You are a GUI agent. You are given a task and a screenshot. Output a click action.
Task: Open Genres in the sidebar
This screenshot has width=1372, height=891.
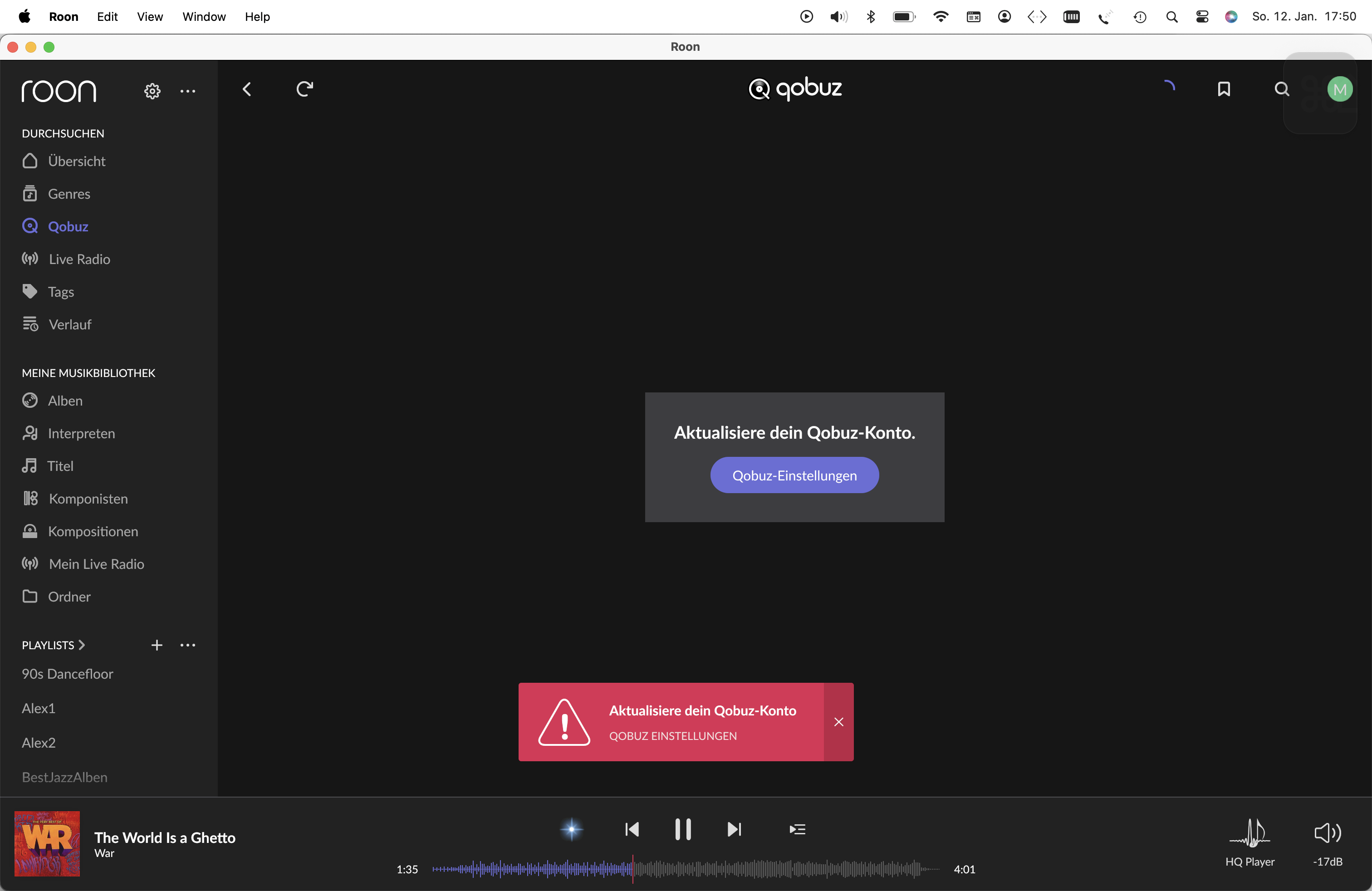pos(56,194)
